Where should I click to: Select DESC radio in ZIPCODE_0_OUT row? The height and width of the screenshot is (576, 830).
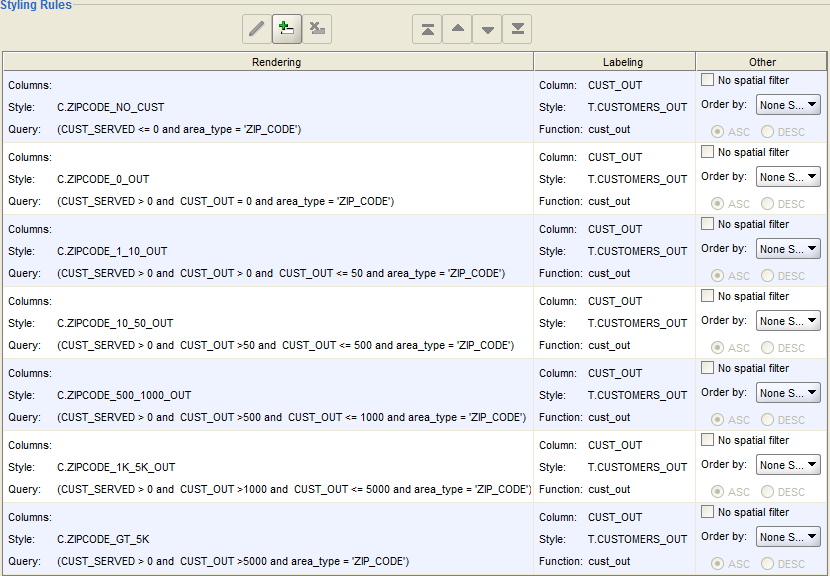point(767,204)
